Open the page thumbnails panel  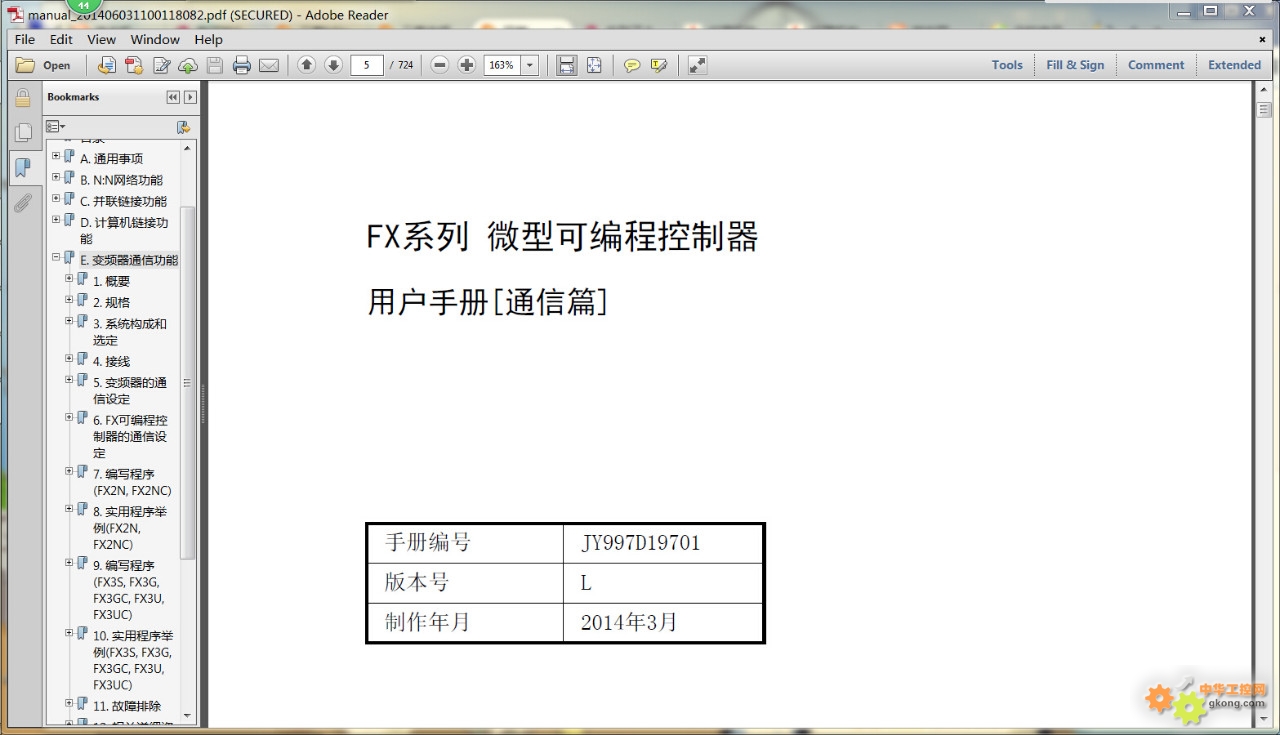pos(22,132)
